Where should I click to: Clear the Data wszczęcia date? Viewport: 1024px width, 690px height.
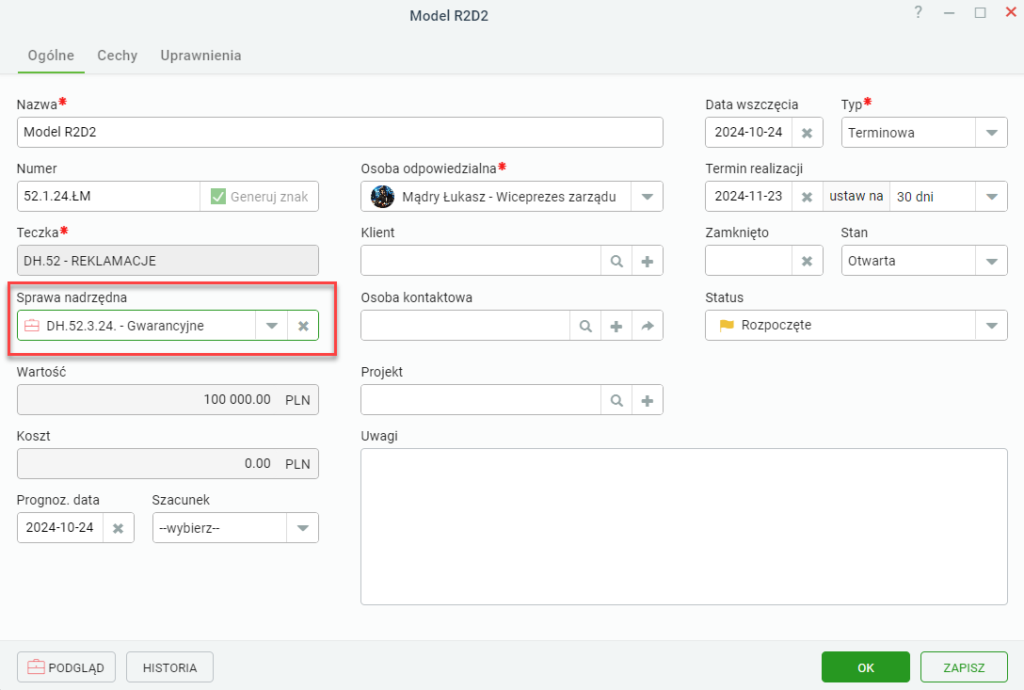[x=807, y=133]
